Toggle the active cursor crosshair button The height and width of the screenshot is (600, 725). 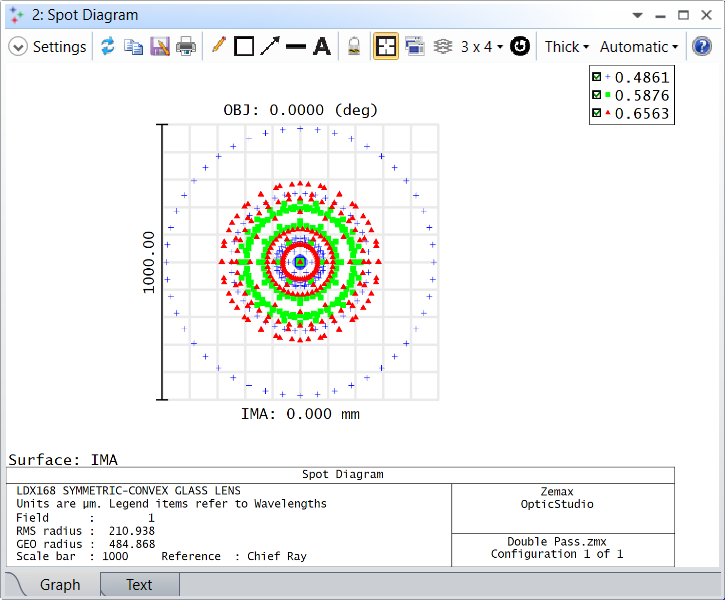click(x=386, y=47)
